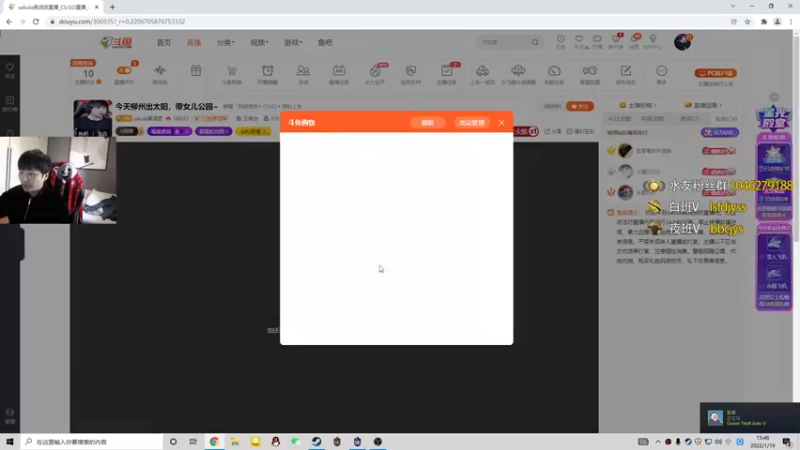The width and height of the screenshot is (800, 450).
Task: Open the AD task icon
Action: [339, 73]
